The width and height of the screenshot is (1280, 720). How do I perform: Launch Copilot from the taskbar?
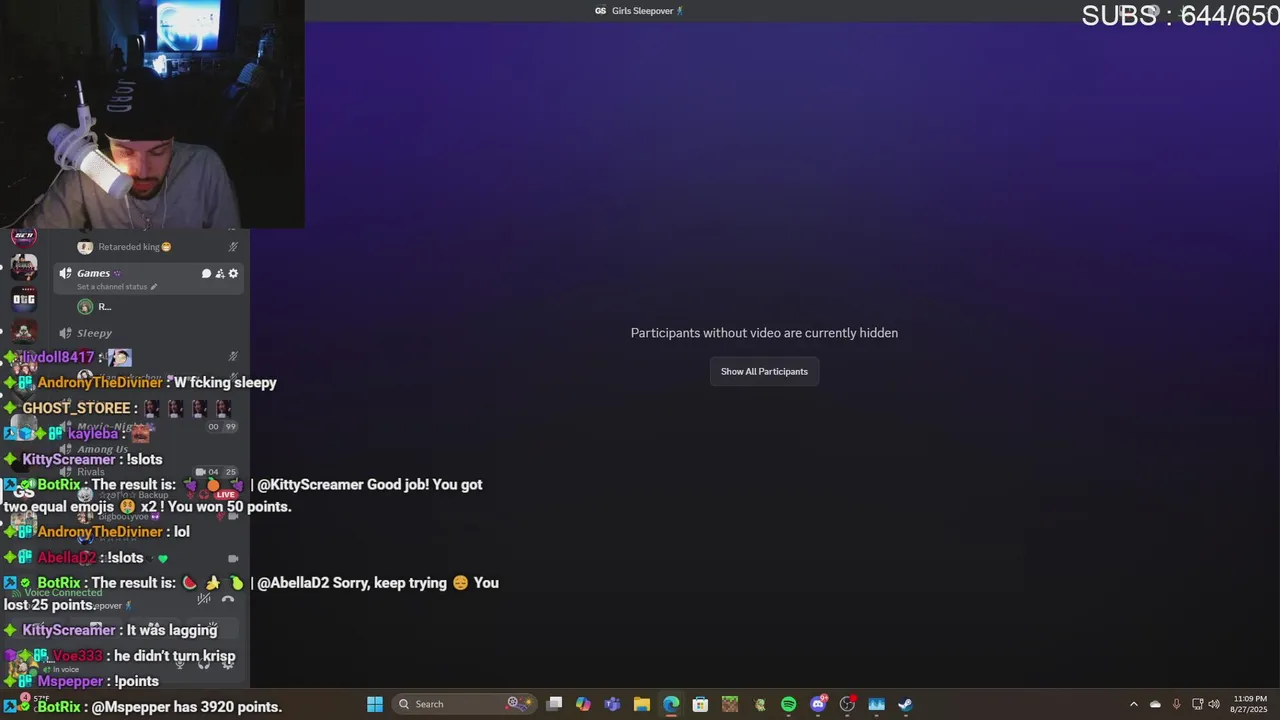point(583,704)
